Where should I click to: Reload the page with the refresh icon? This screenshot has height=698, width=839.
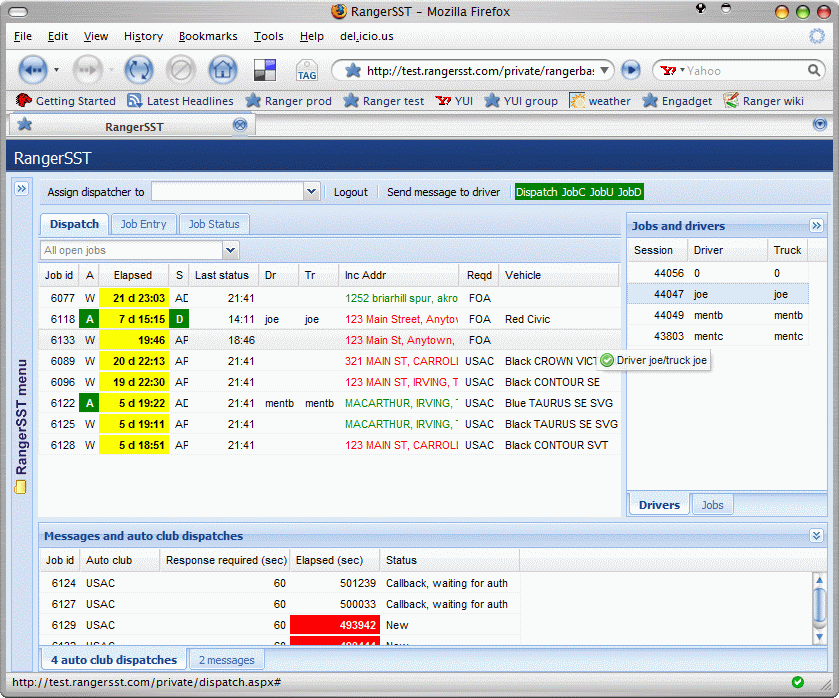click(137, 70)
